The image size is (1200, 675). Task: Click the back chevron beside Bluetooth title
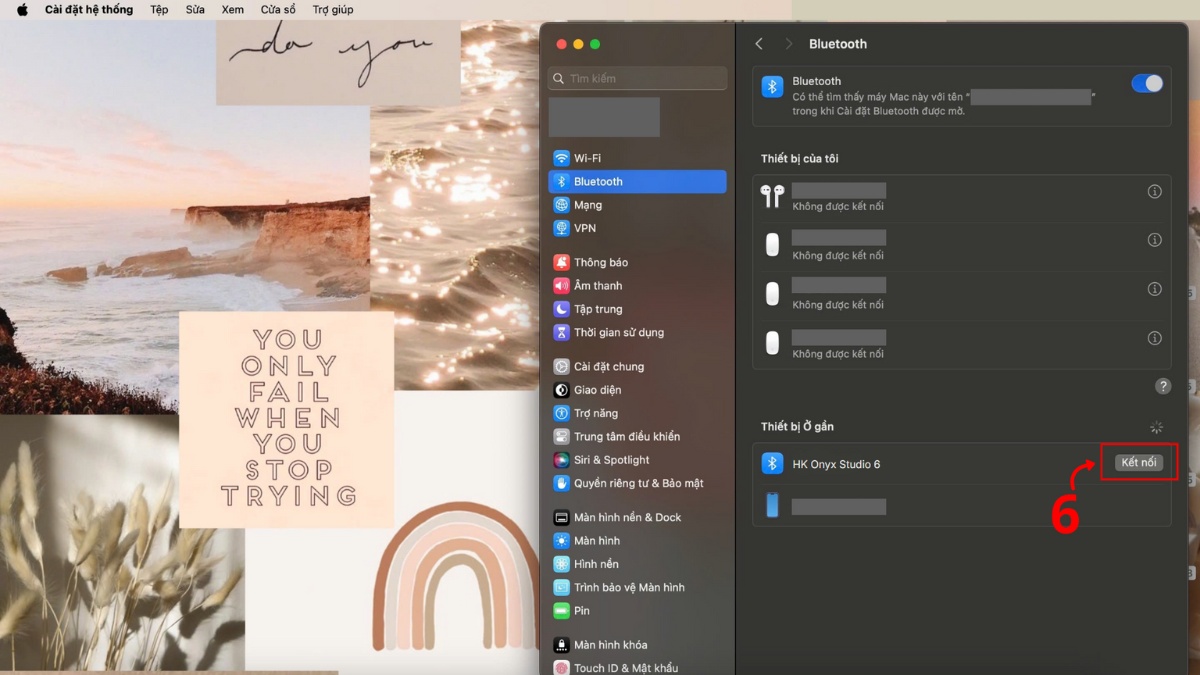(758, 43)
